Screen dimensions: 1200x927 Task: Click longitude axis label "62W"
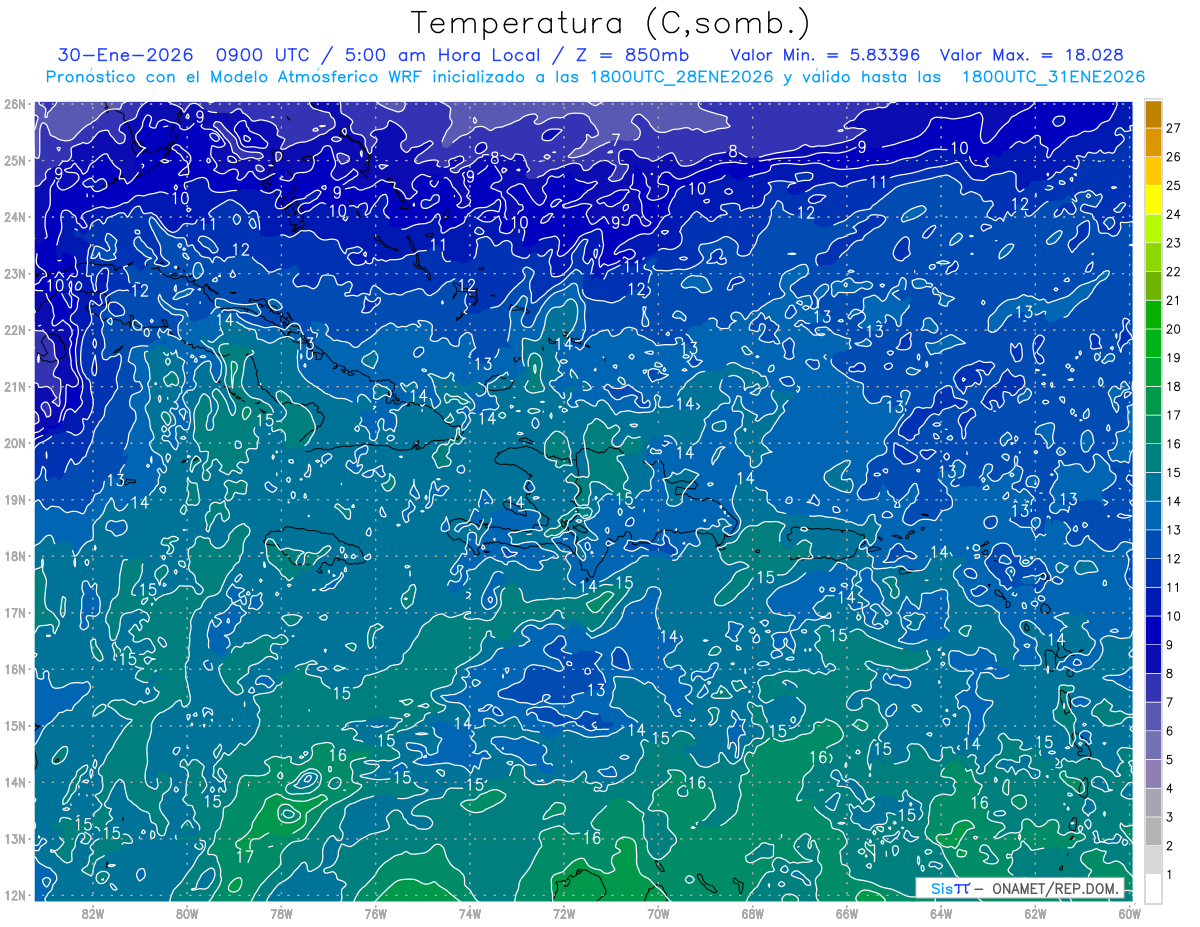pyautogui.click(x=1035, y=913)
